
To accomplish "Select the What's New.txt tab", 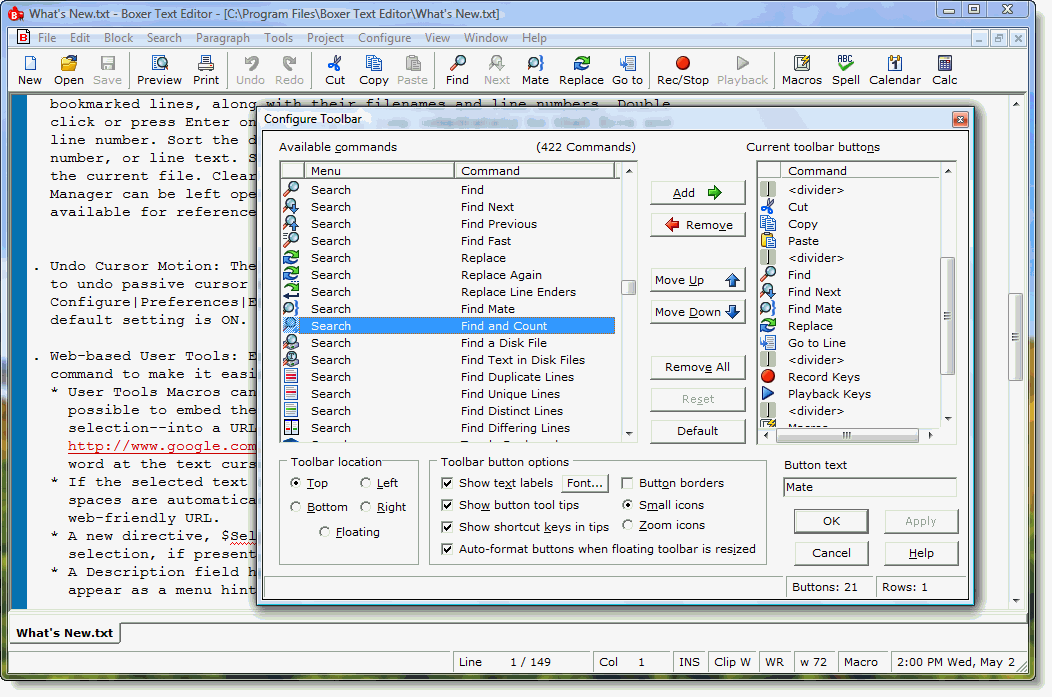I will pyautogui.click(x=63, y=633).
